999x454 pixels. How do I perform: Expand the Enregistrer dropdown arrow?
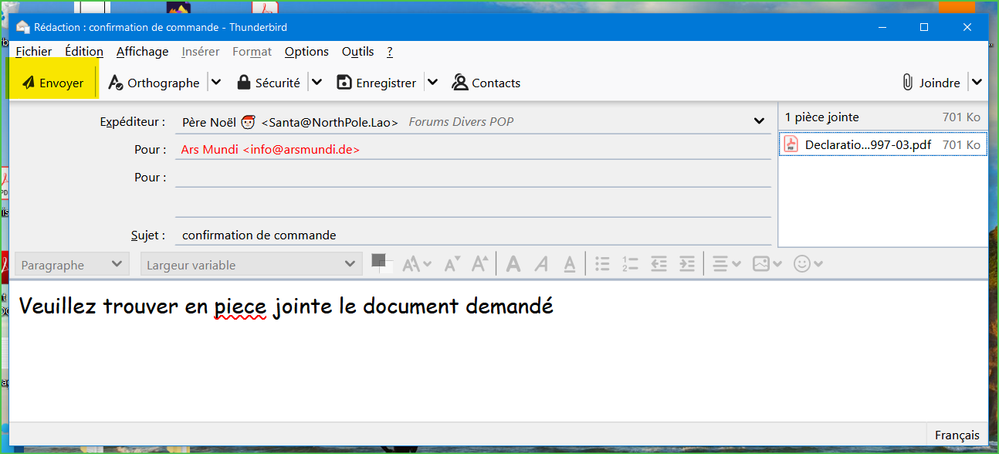(x=433, y=83)
